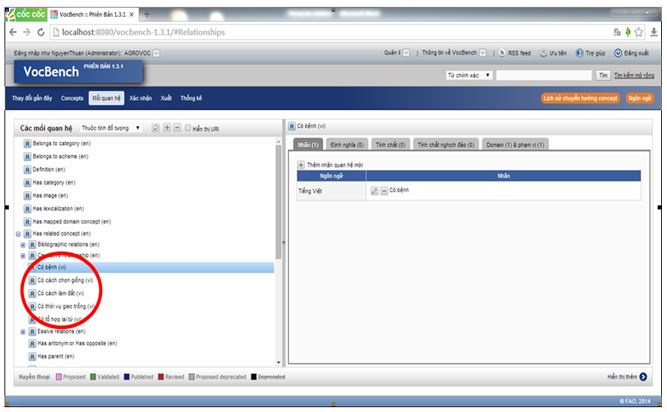Image resolution: width=667 pixels, height=412 pixels.
Task: Collapse Has related concept node
Action: pos(18,234)
